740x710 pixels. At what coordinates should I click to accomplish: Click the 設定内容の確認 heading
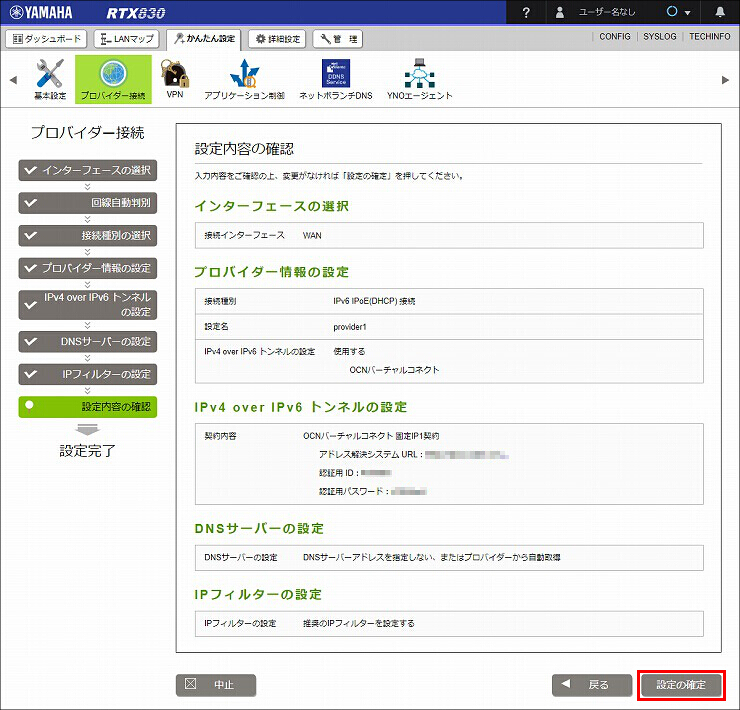(x=244, y=149)
